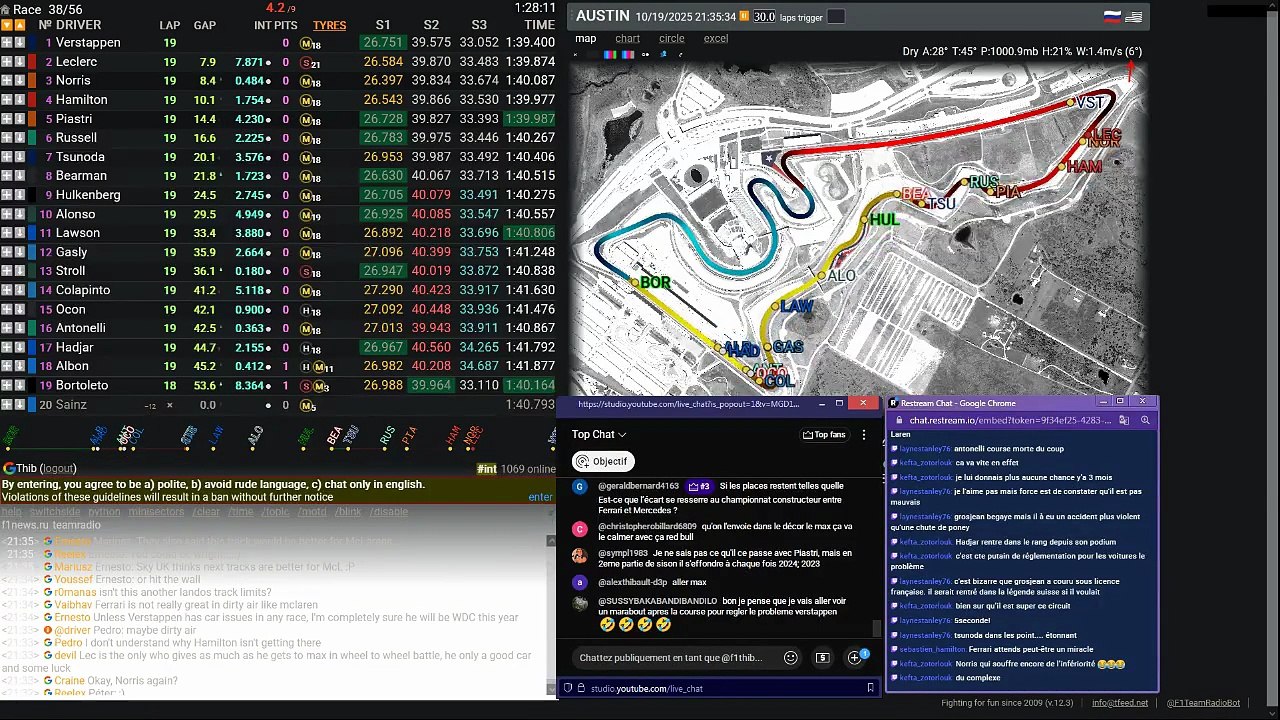1280x720 pixels.
Task: Click the down-arrow icon on Leclerc's row
Action: (19, 62)
